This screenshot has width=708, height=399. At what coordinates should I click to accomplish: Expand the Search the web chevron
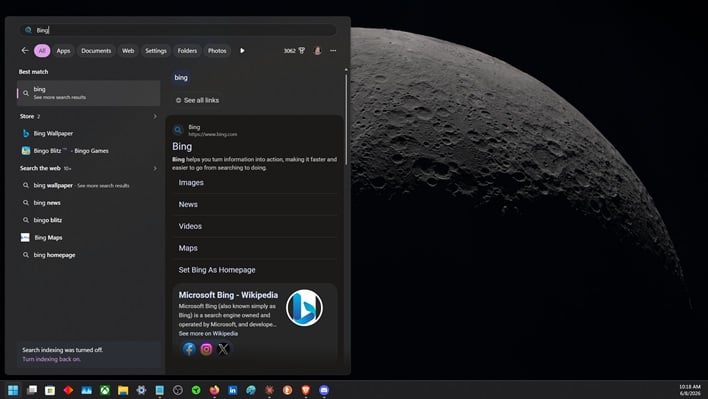pos(155,168)
